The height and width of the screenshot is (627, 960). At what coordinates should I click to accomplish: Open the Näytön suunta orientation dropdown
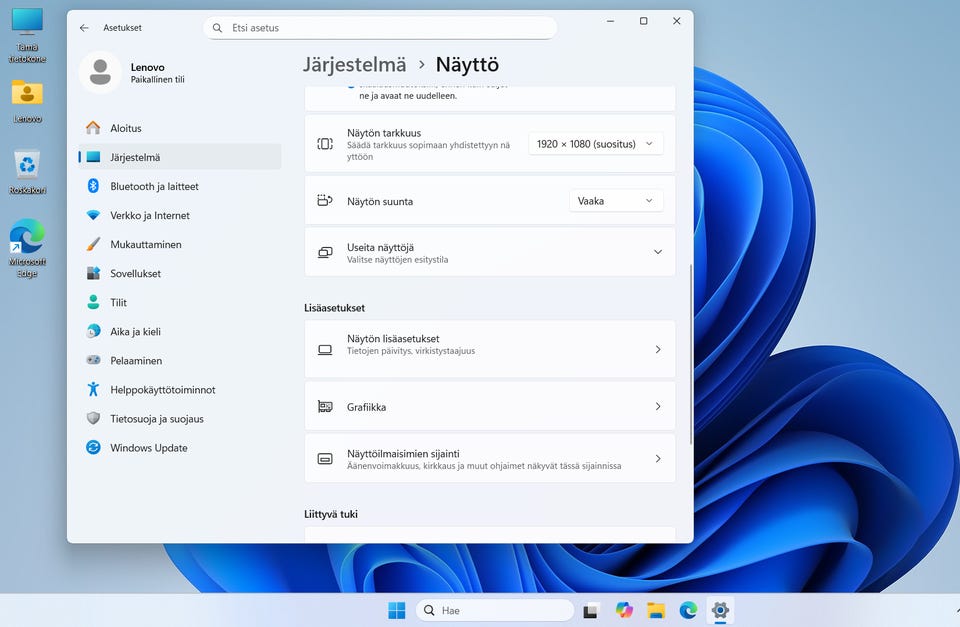coord(615,201)
